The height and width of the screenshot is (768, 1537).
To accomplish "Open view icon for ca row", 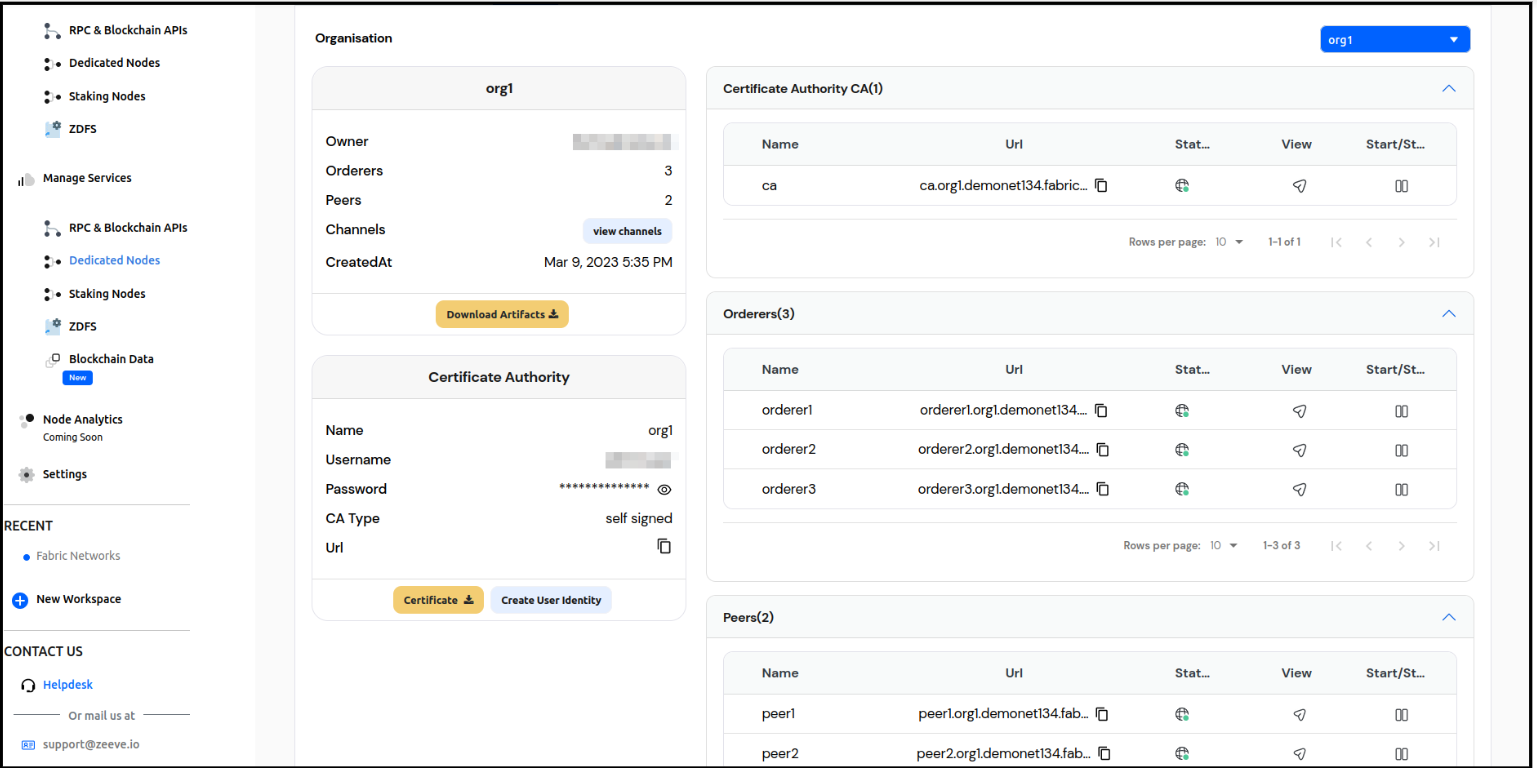I will (1299, 186).
